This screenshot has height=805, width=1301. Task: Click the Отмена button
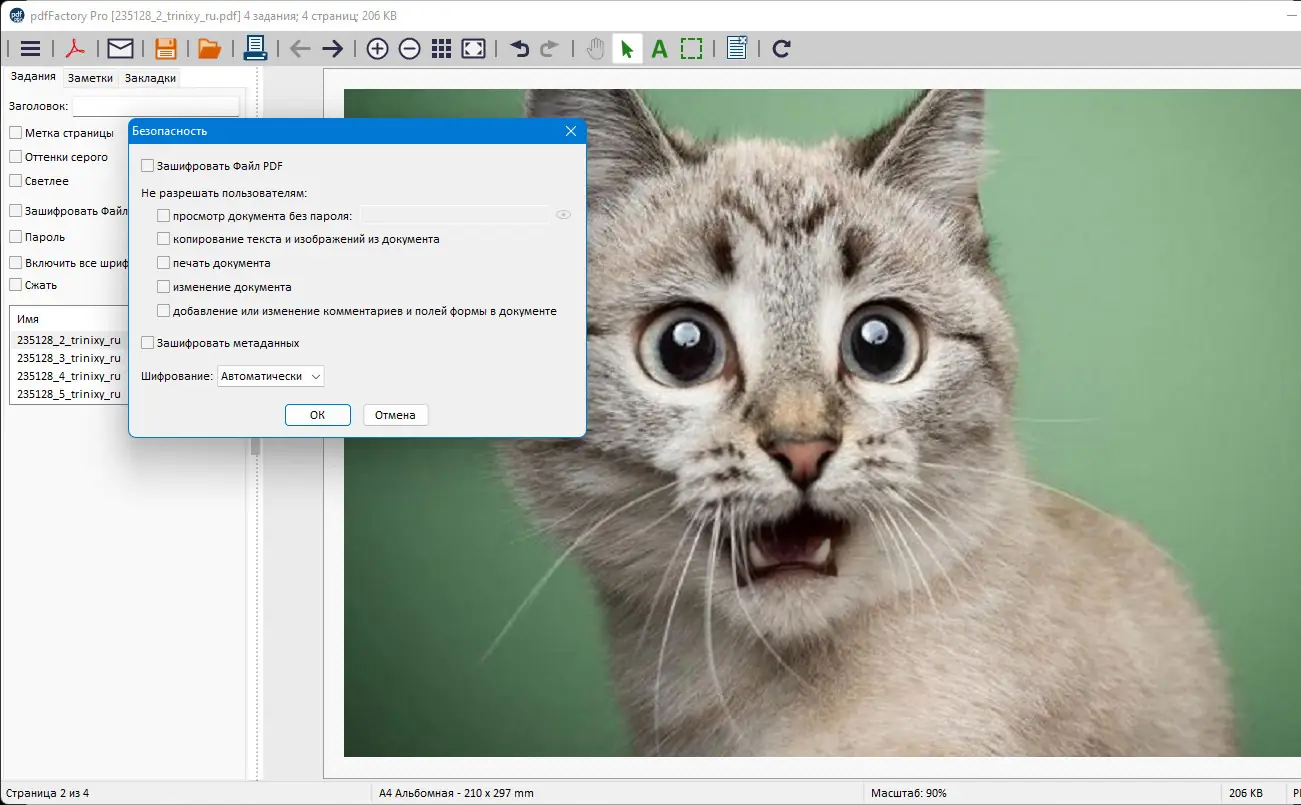click(x=395, y=415)
